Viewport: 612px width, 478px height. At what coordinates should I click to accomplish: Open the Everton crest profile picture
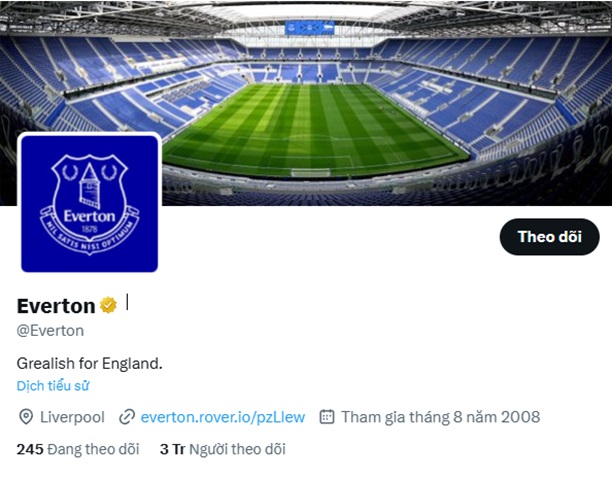pyautogui.click(x=90, y=203)
